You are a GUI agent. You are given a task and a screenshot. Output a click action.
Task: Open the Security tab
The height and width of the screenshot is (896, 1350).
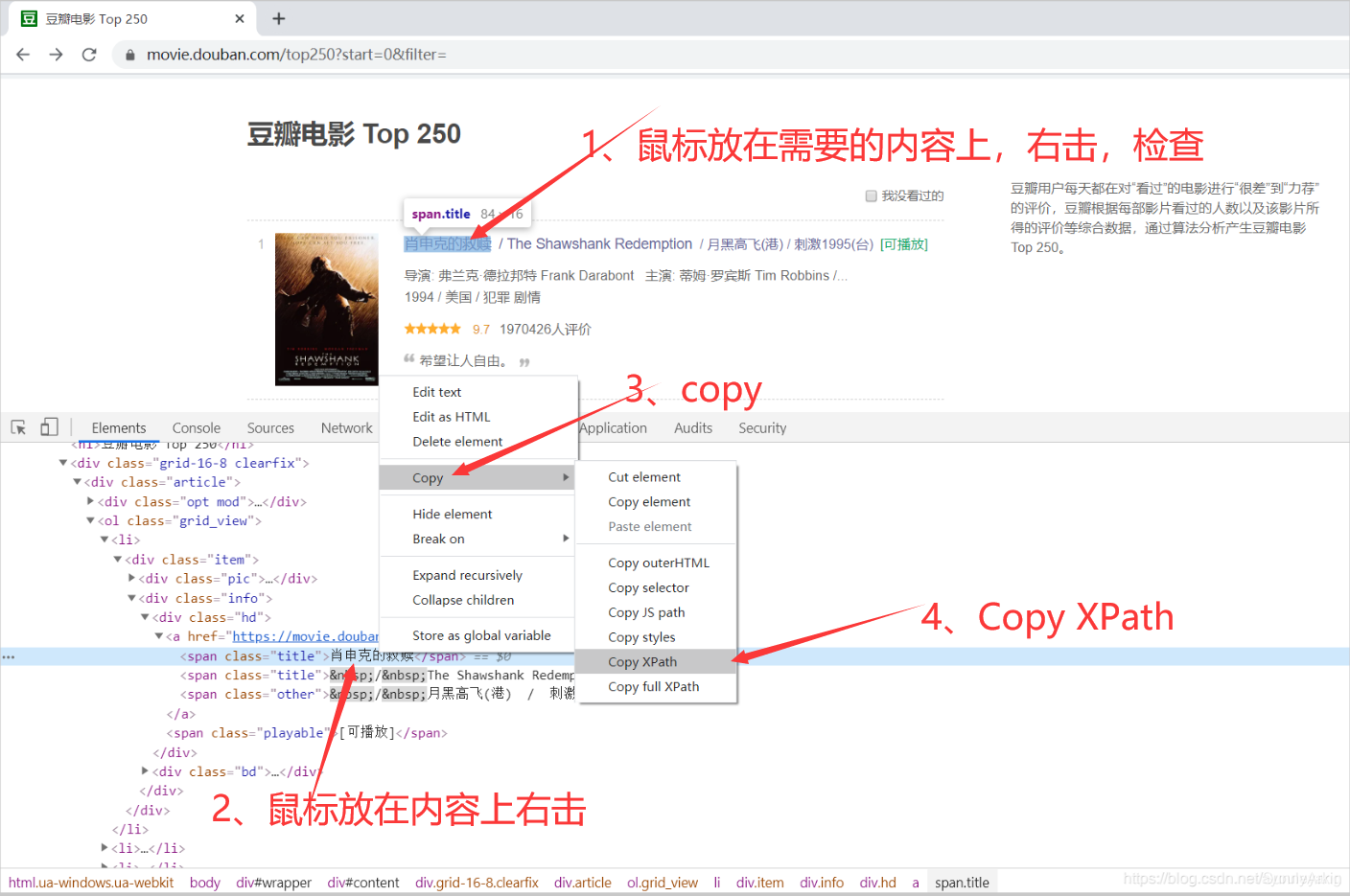tap(762, 427)
